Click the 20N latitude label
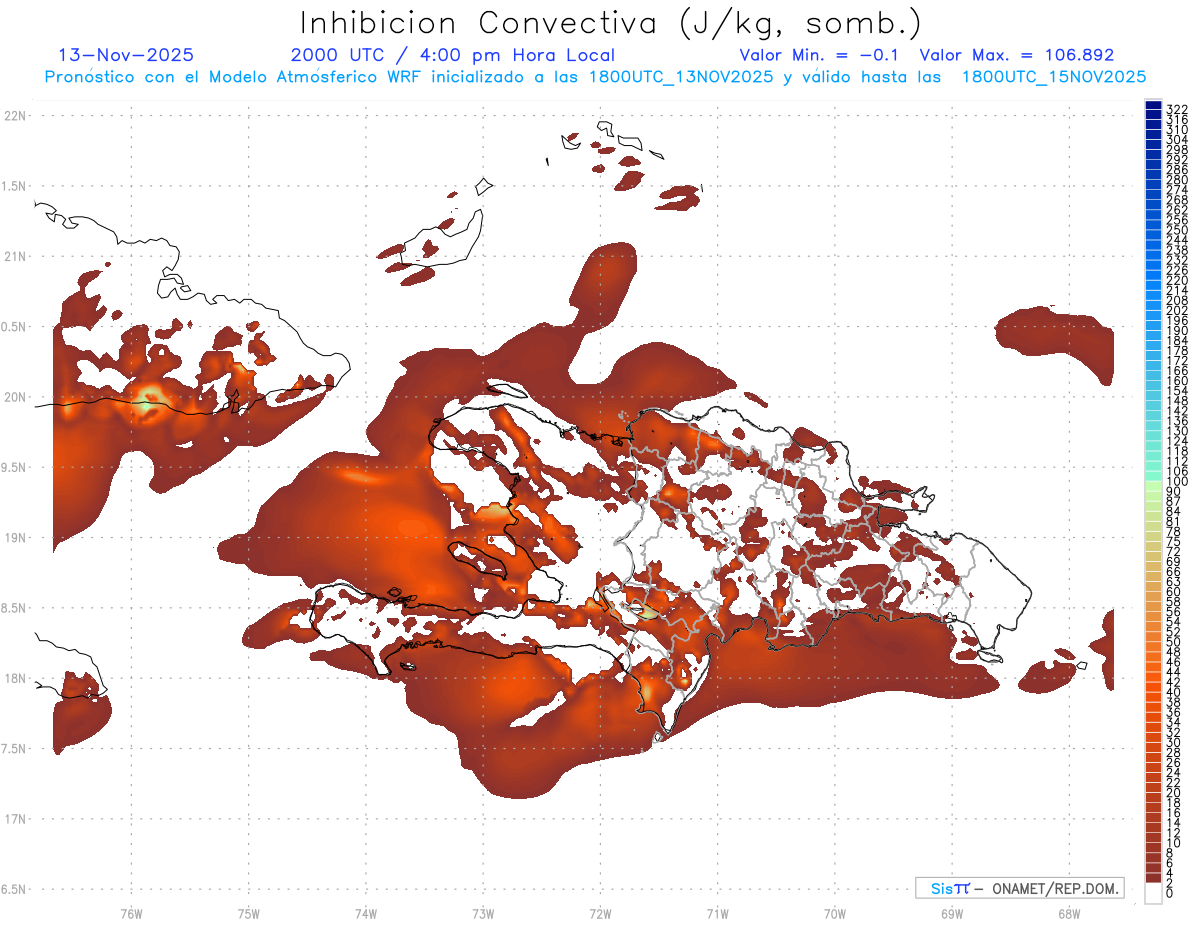The image size is (1200, 927). pyautogui.click(x=15, y=397)
